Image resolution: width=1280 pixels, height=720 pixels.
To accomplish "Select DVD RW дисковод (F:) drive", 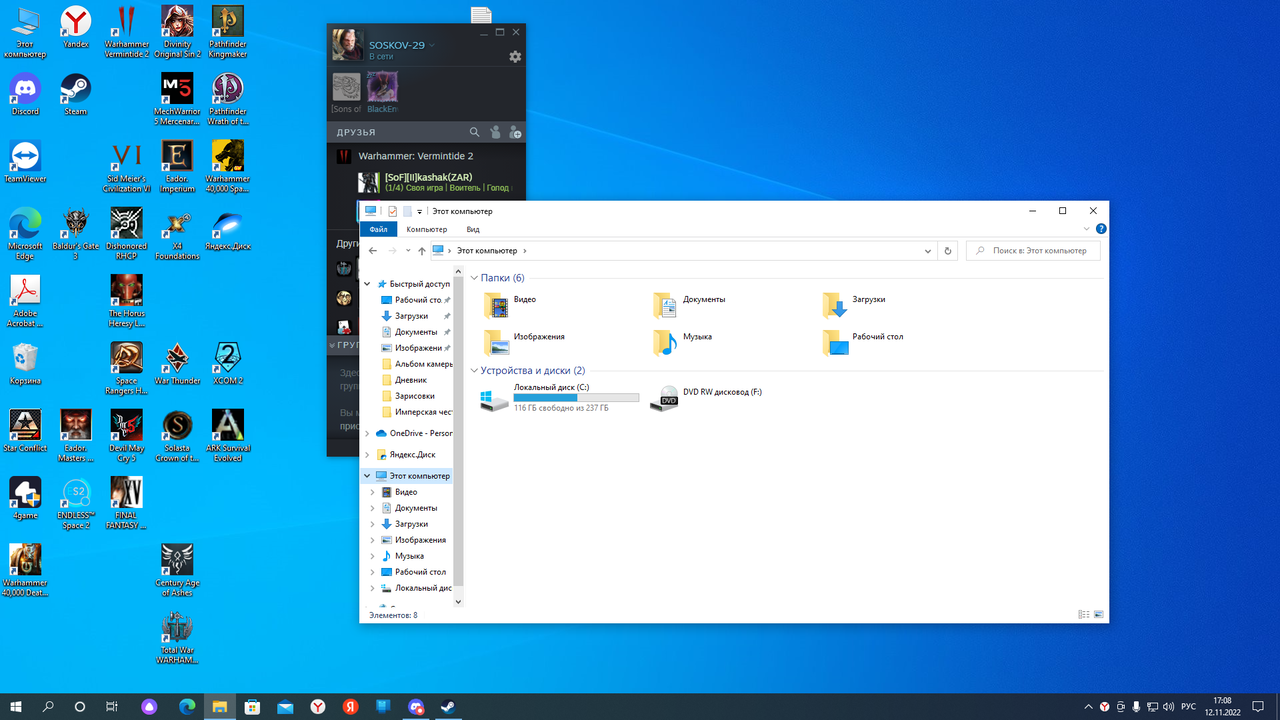I will tap(706, 398).
